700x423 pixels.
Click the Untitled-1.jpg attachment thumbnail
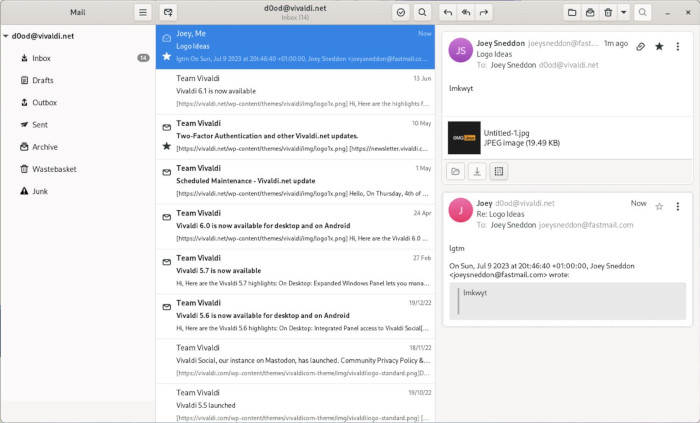click(463, 137)
